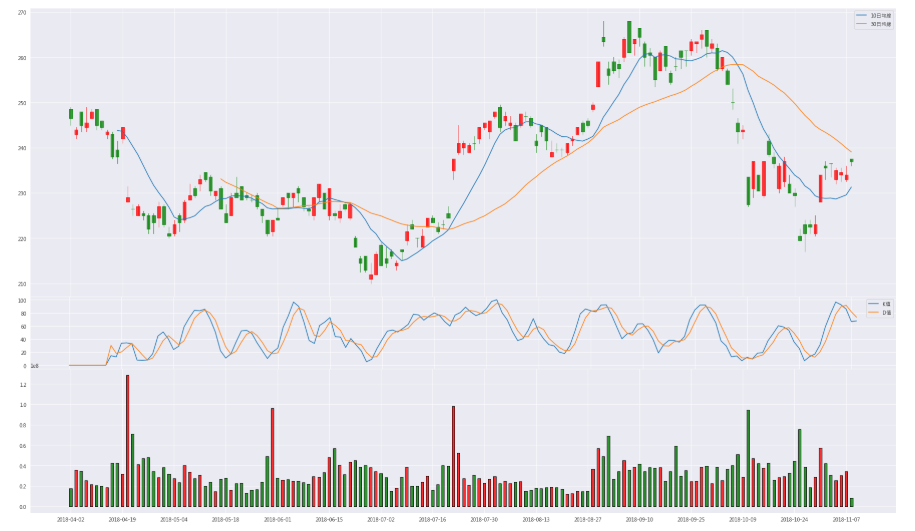The image size is (915, 531).
Task: Click volume axis label 1.2
Action: [23, 385]
